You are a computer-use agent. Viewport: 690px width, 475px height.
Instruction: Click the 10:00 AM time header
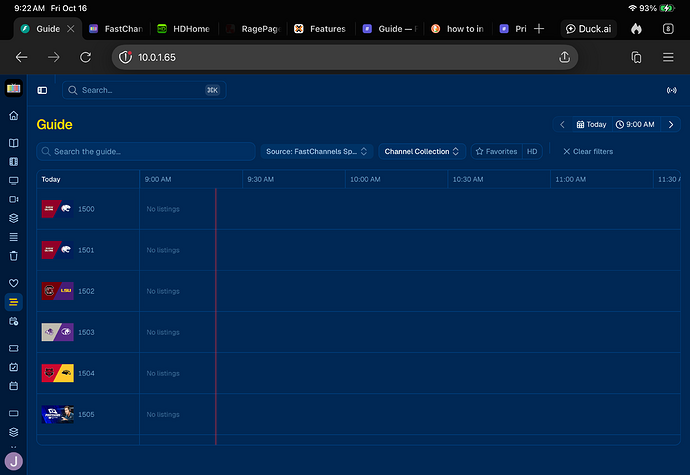(365, 179)
